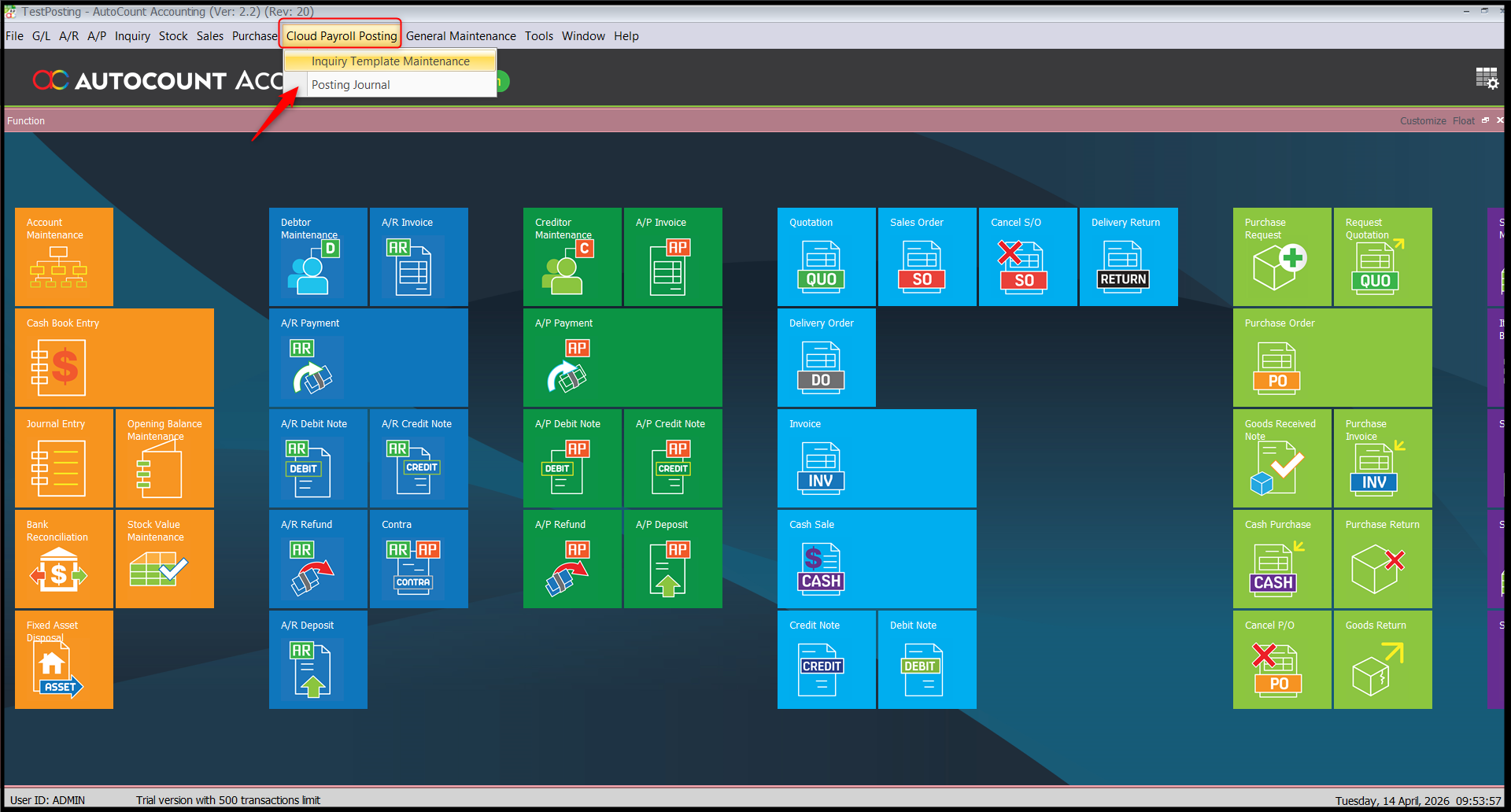Open A/P Credit Note tile
The image size is (1511, 812).
point(673,458)
